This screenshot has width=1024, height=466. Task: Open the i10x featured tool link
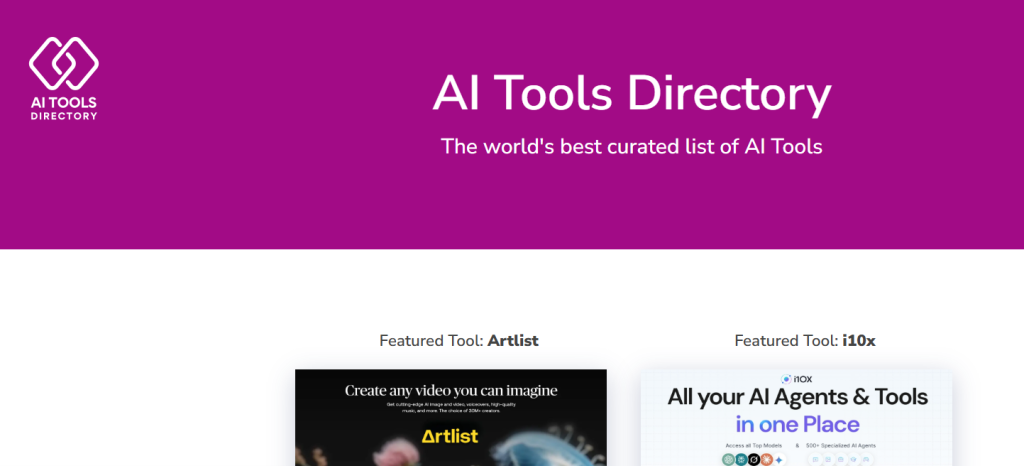point(858,341)
